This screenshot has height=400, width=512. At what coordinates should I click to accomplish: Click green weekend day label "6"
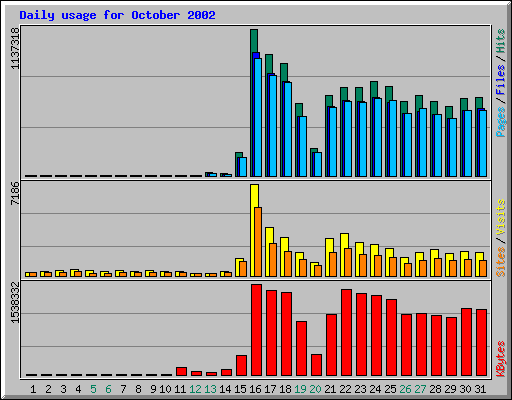click(x=108, y=389)
